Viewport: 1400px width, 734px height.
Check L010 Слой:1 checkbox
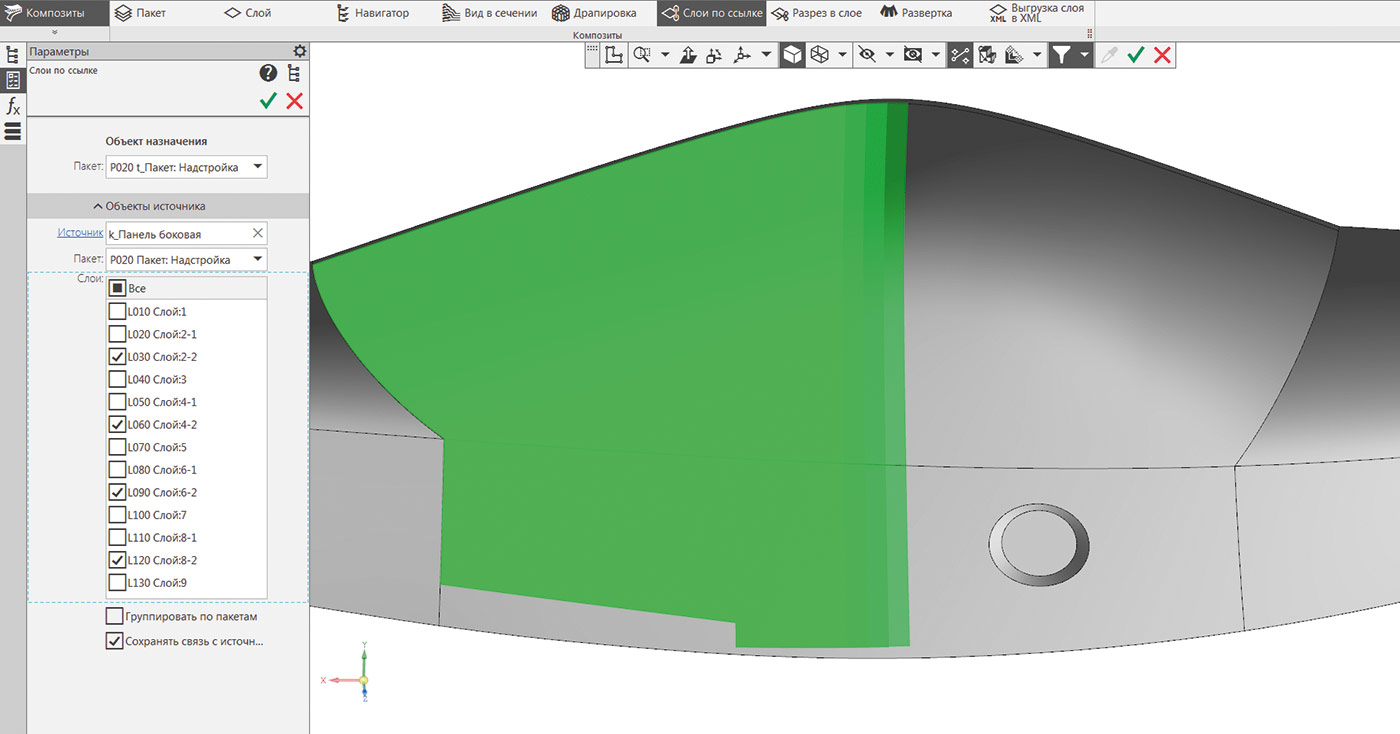[117, 312]
